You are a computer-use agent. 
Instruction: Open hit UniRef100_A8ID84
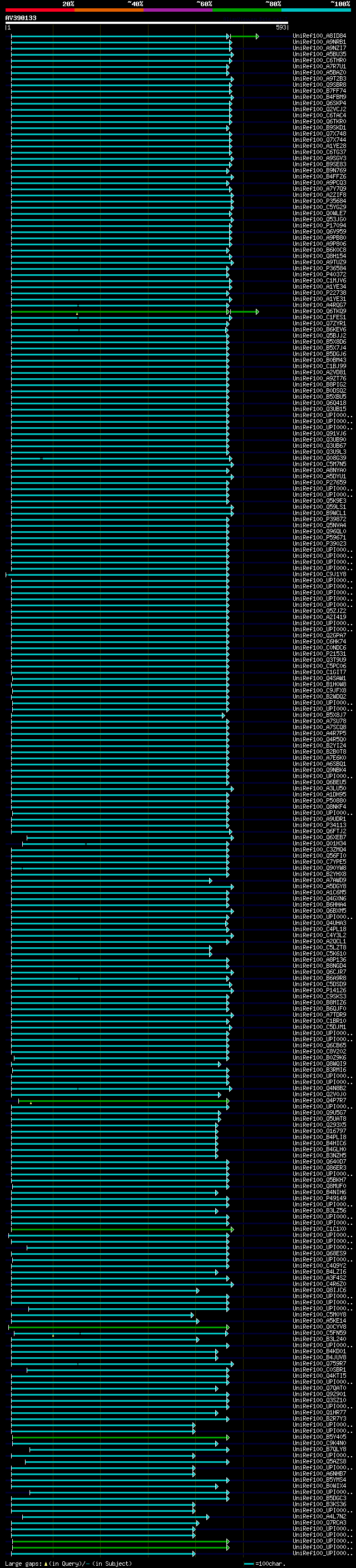pos(319,36)
